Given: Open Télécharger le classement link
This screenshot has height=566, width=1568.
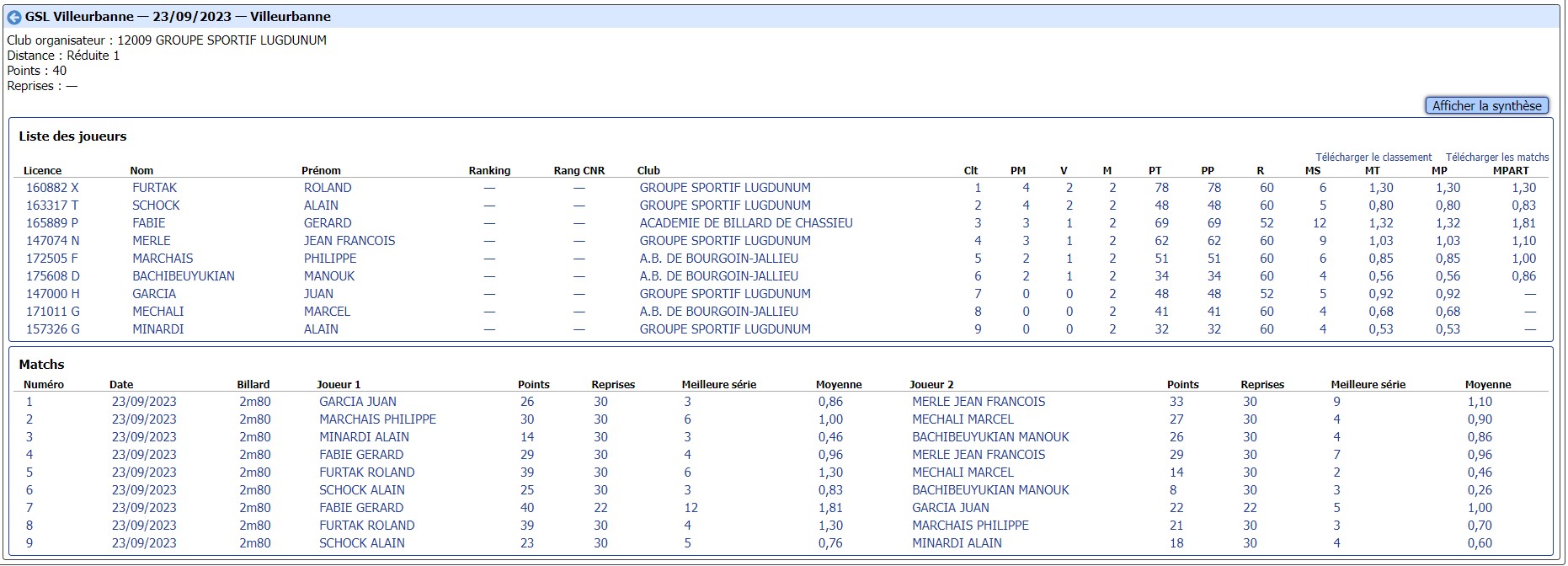Looking at the screenshot, I should pyautogui.click(x=1373, y=158).
